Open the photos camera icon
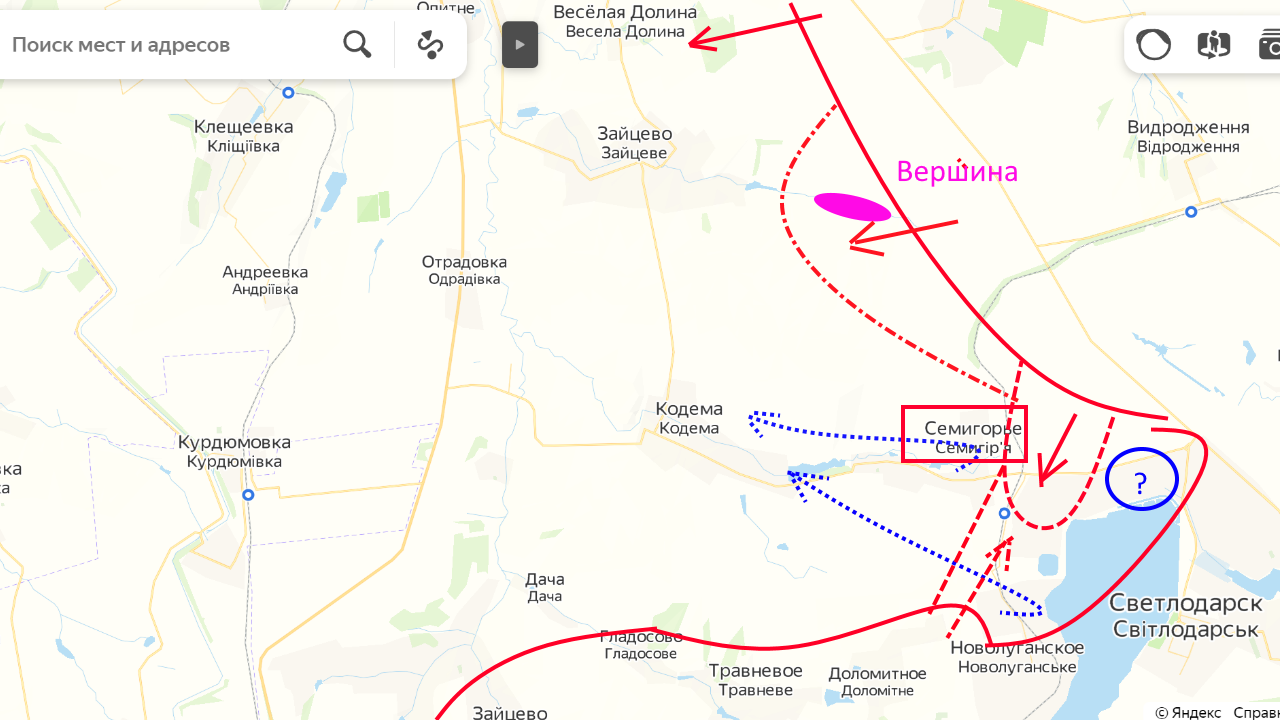Screen dimensions: 1280x720 (1270, 45)
